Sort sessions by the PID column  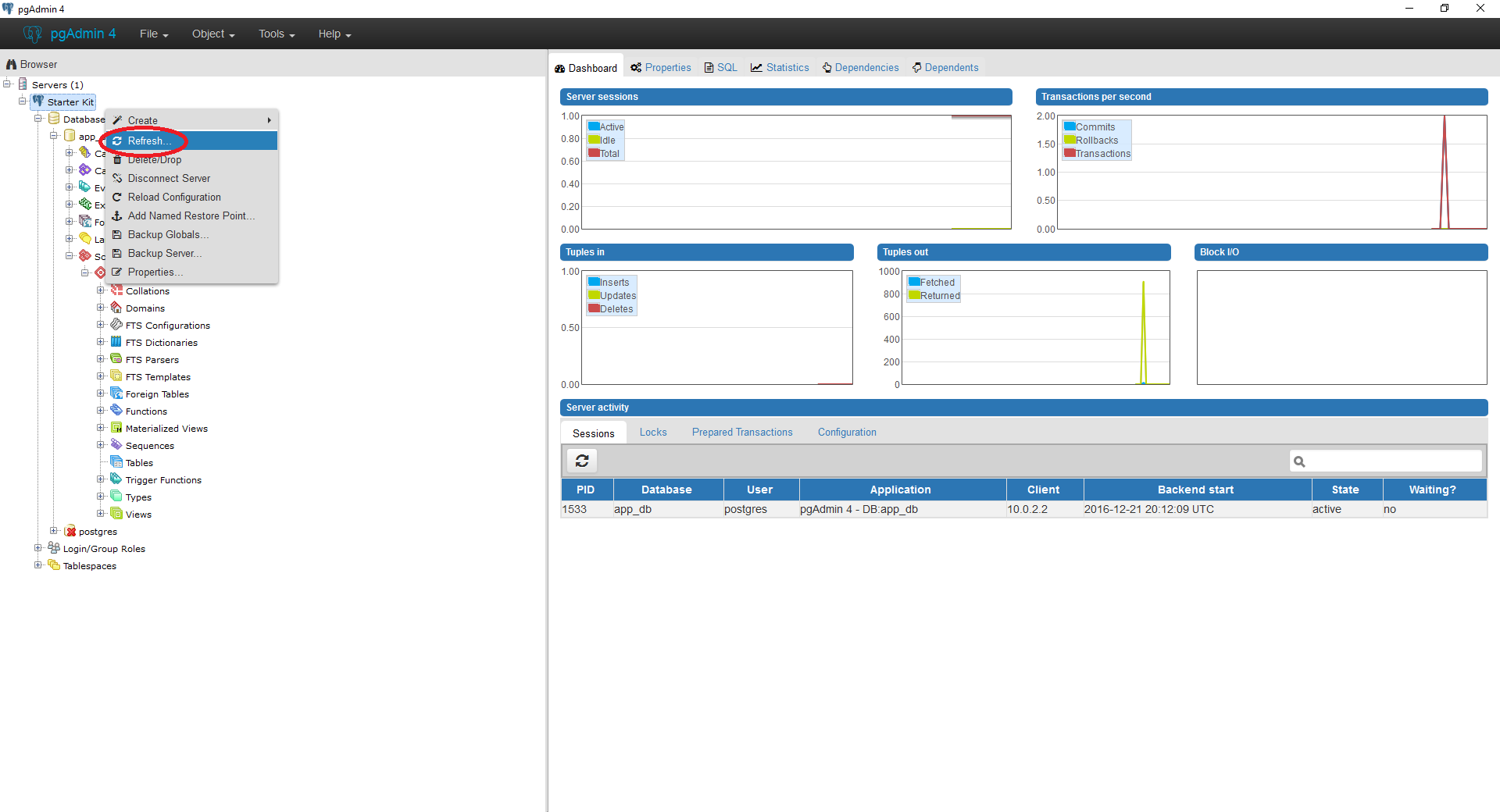586,490
